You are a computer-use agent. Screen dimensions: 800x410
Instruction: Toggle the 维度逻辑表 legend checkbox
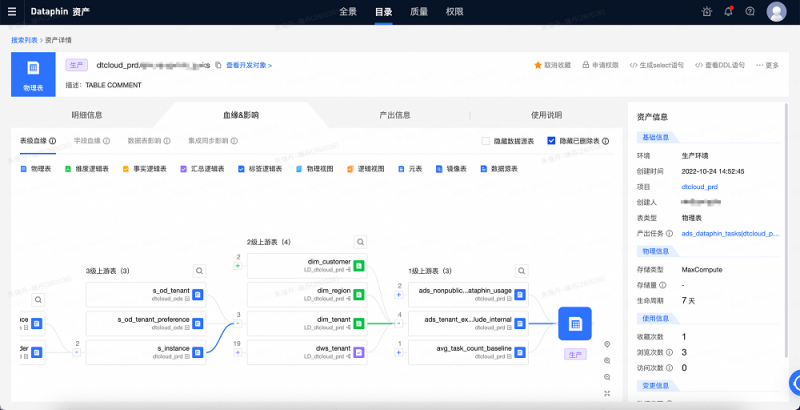(x=70, y=169)
